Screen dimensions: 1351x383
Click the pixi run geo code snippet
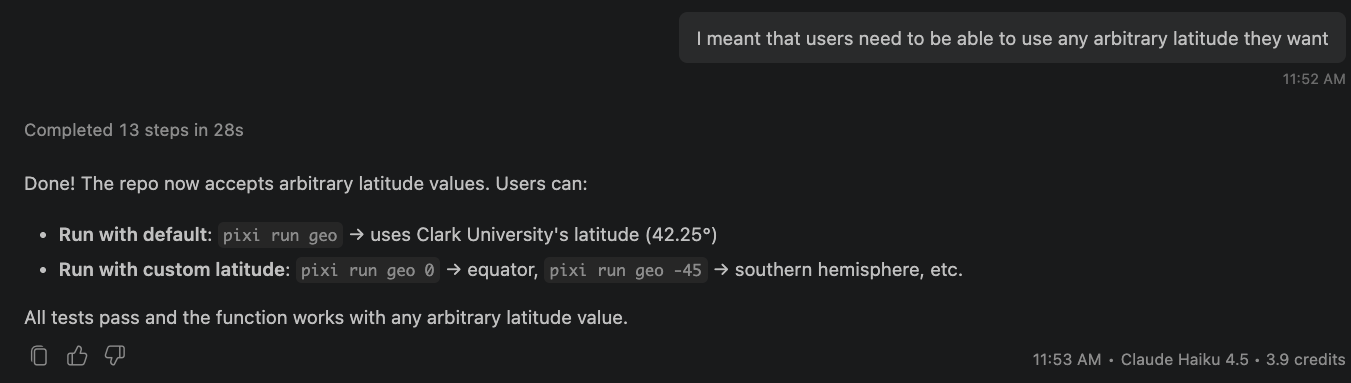[x=280, y=235]
